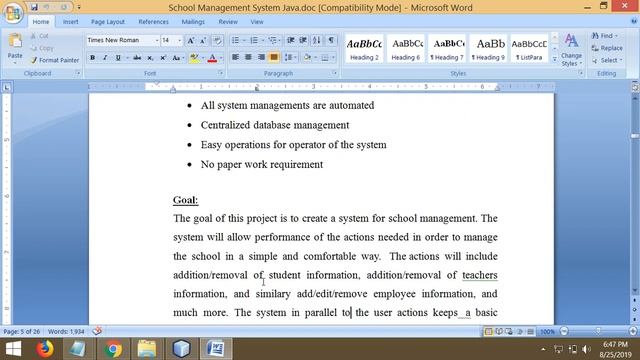Image resolution: width=640 pixels, height=360 pixels.
Task: Switch to the Mailings tab
Action: 193,22
